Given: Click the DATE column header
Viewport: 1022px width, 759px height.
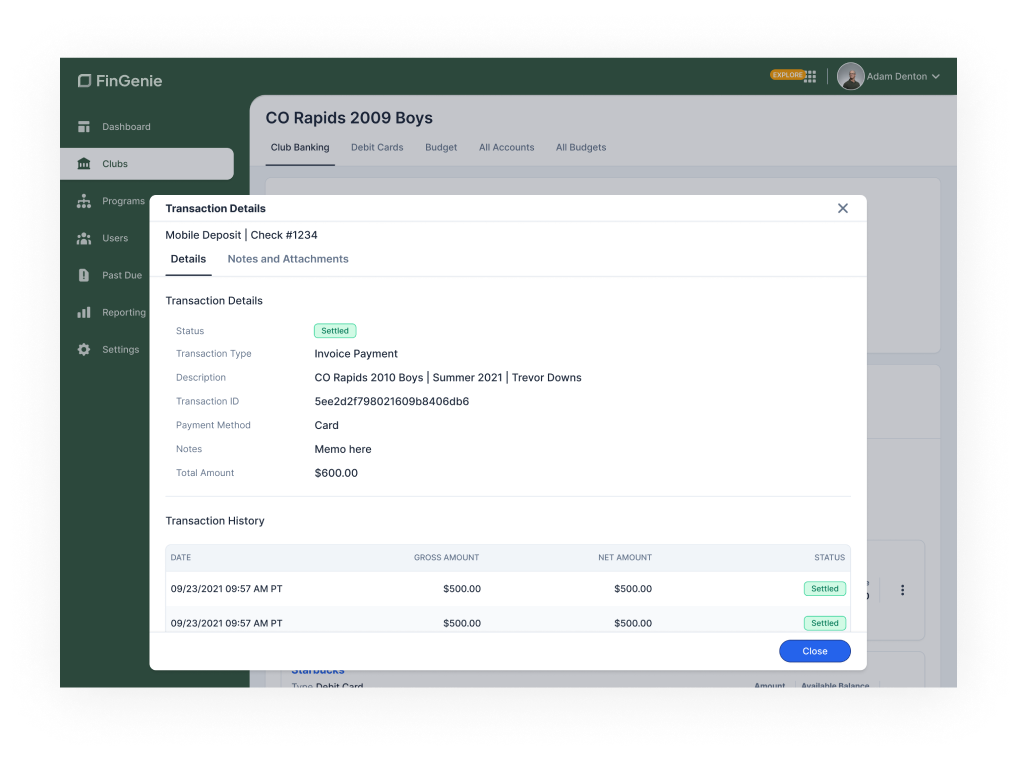Looking at the screenshot, I should point(181,558).
